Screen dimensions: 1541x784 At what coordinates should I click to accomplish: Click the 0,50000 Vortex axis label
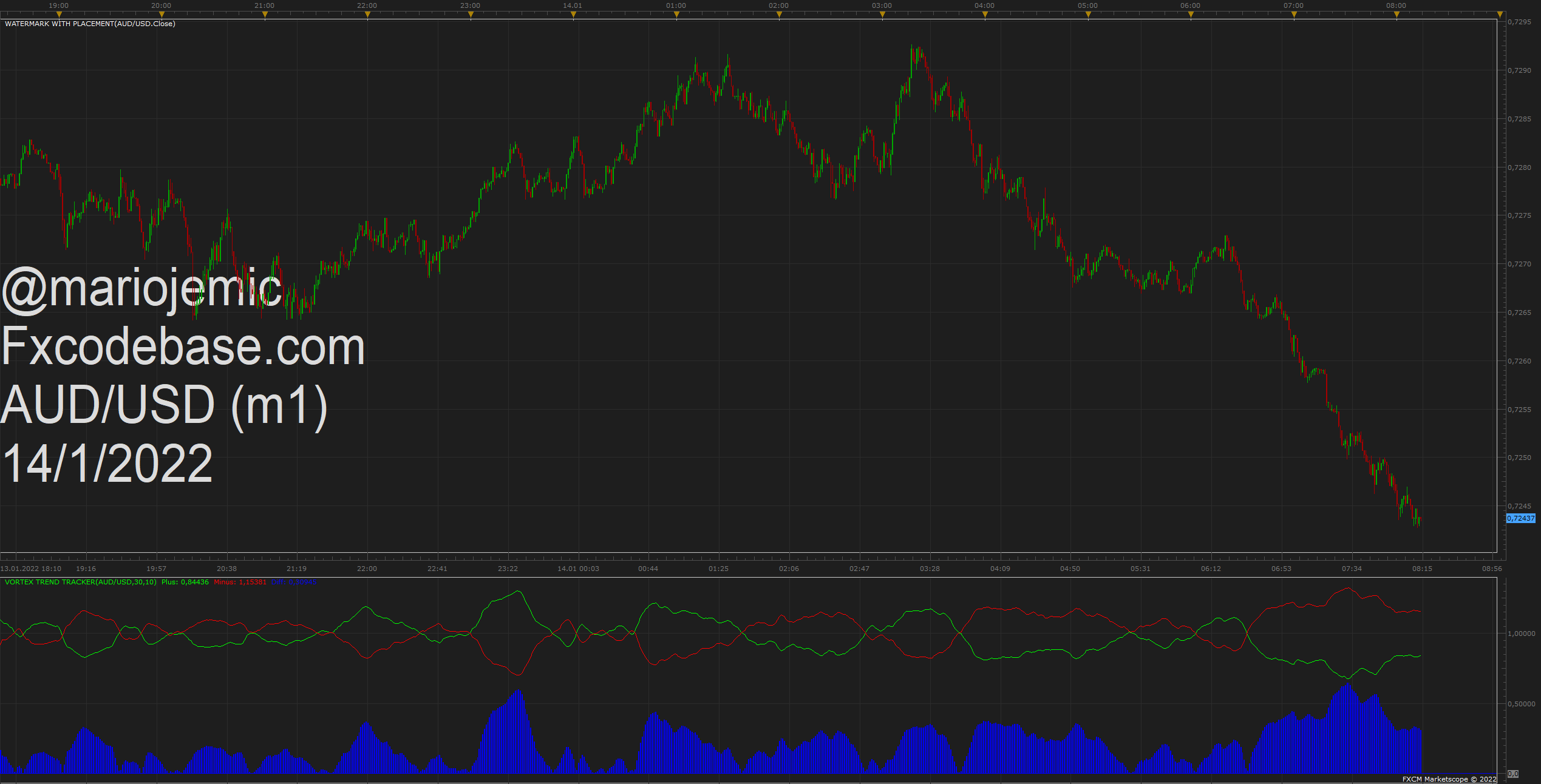[1522, 704]
